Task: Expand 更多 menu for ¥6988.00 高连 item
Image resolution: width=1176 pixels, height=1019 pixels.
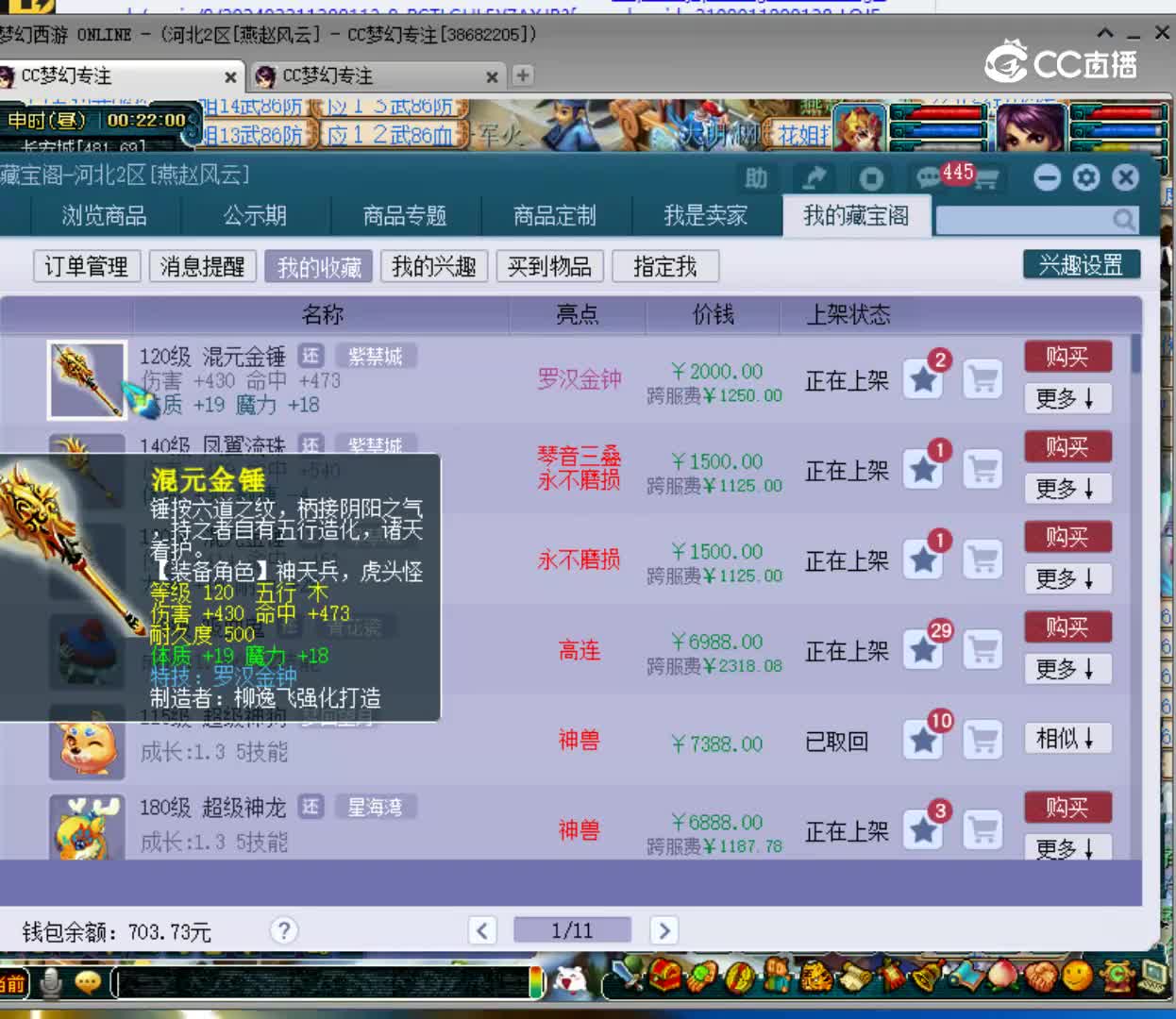Action: (x=1067, y=669)
